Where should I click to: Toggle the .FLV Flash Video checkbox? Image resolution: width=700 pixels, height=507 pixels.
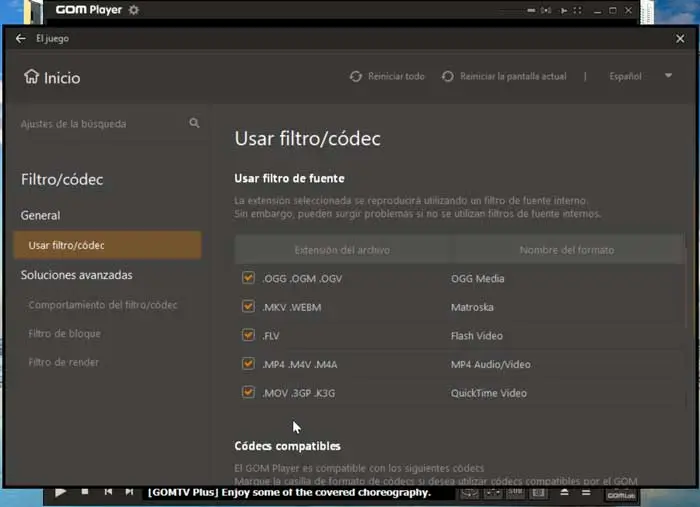248,335
